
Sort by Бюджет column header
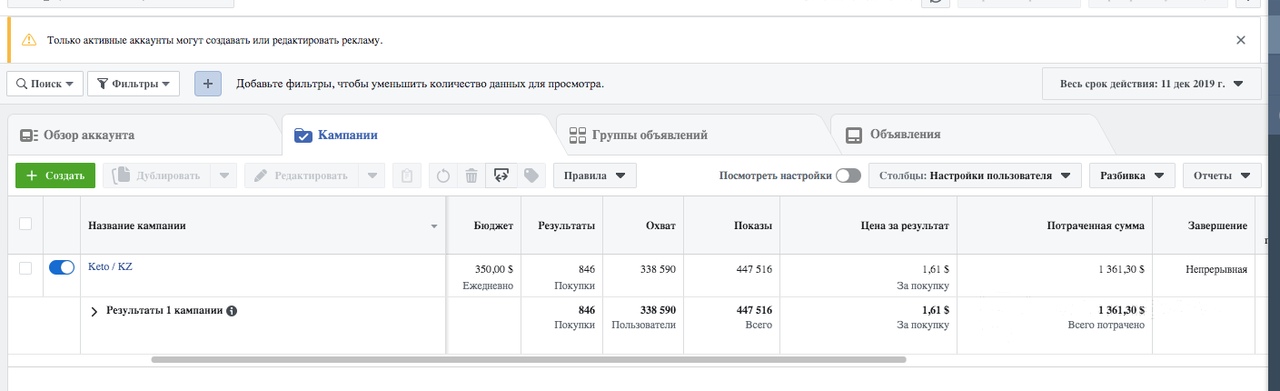pos(493,226)
